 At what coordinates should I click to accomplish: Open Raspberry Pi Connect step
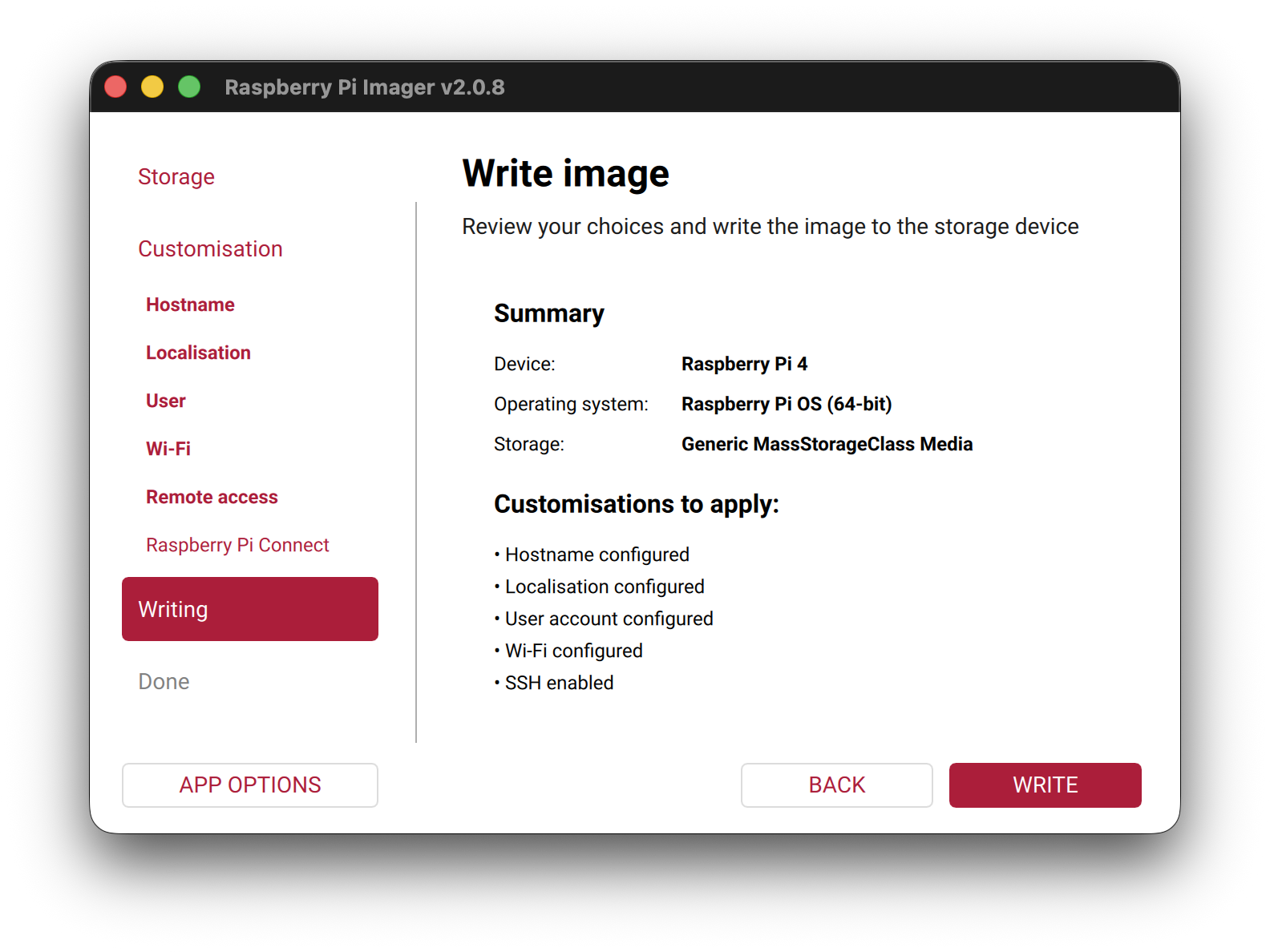click(237, 545)
